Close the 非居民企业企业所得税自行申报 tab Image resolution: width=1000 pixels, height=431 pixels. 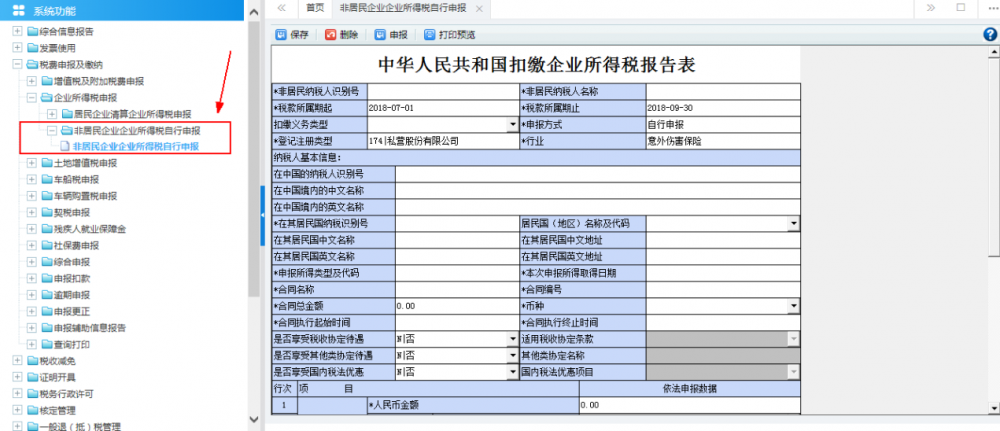480,9
